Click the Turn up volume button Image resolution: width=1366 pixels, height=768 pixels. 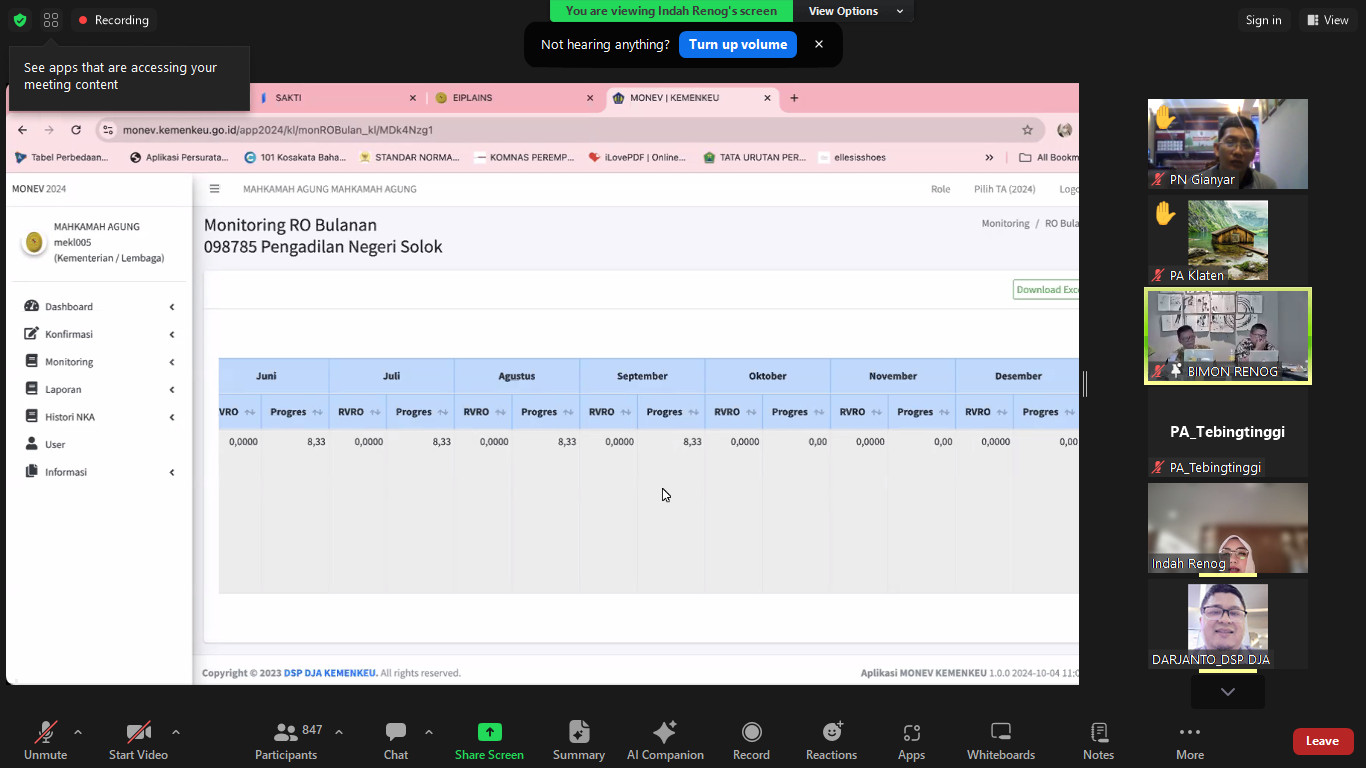tap(737, 45)
